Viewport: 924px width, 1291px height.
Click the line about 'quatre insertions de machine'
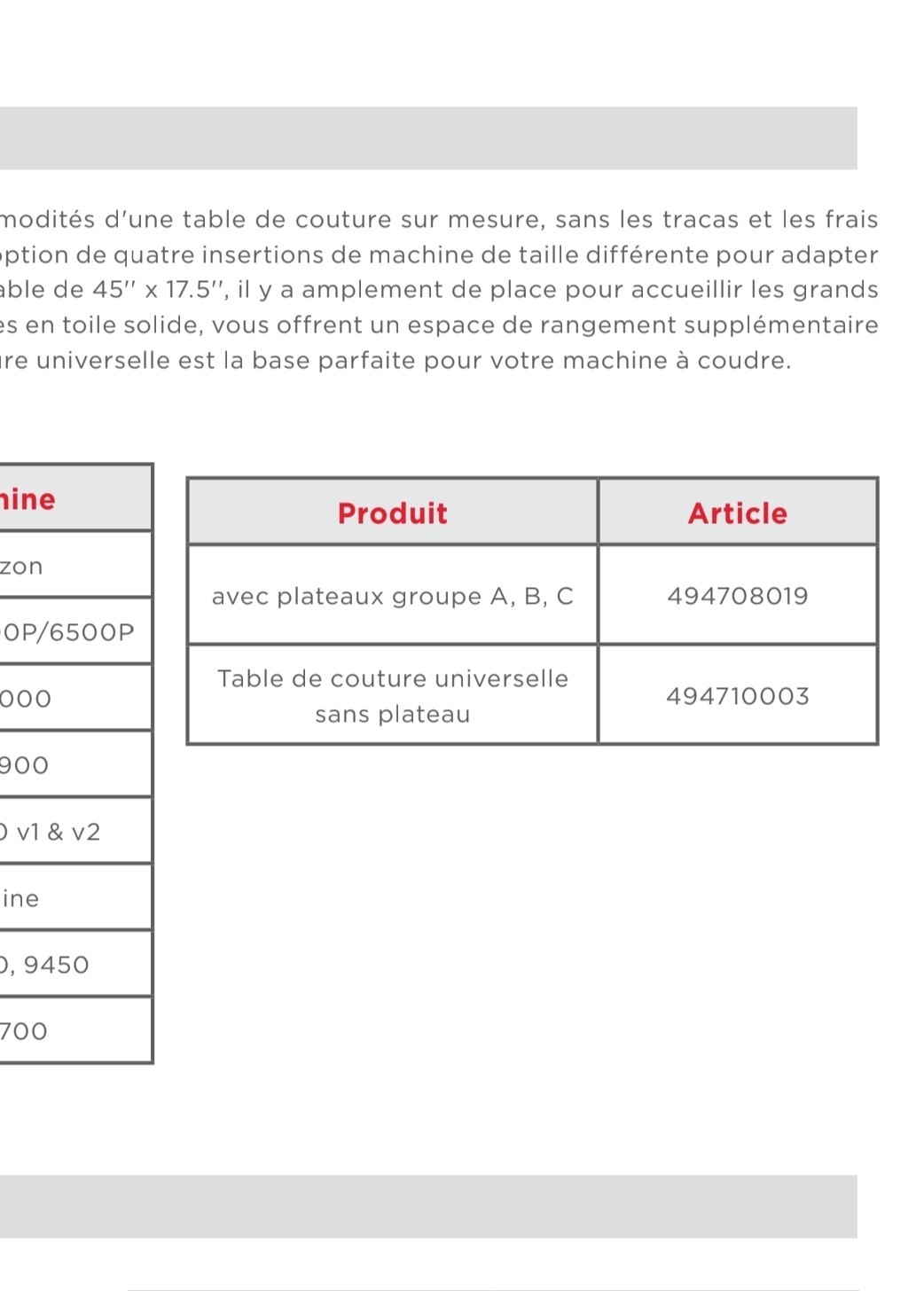[x=439, y=254]
